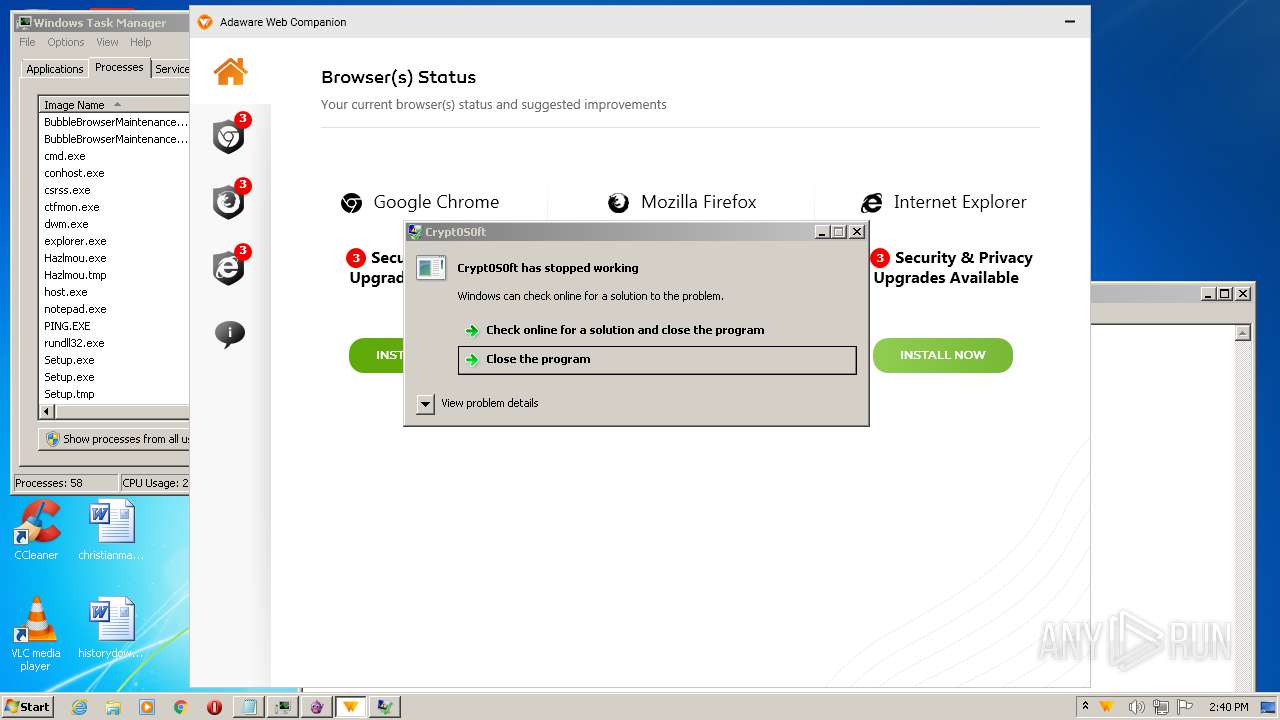1280x720 pixels.
Task: Switch to Applications tab in Task Manager
Action: point(54,69)
